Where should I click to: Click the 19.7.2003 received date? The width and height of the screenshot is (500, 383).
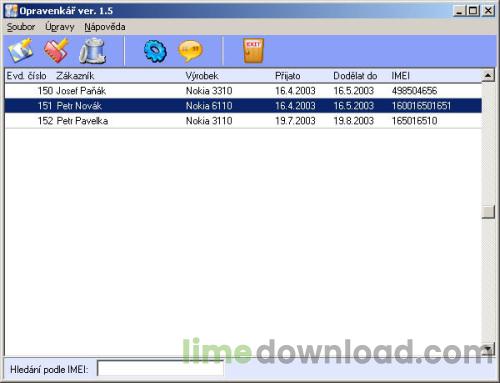coord(295,121)
